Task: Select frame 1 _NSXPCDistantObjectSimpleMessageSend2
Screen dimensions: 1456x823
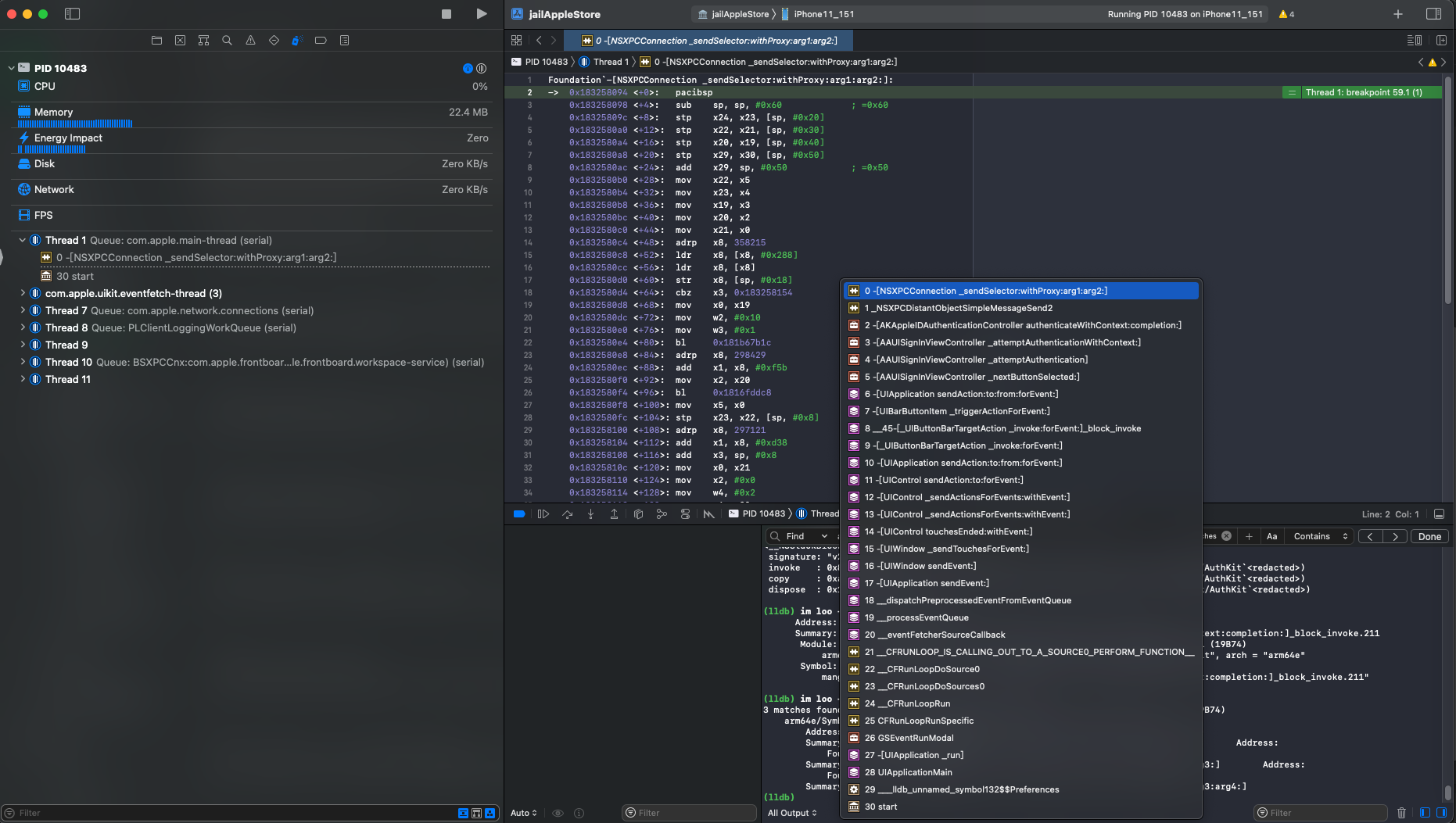Action: pos(1020,308)
